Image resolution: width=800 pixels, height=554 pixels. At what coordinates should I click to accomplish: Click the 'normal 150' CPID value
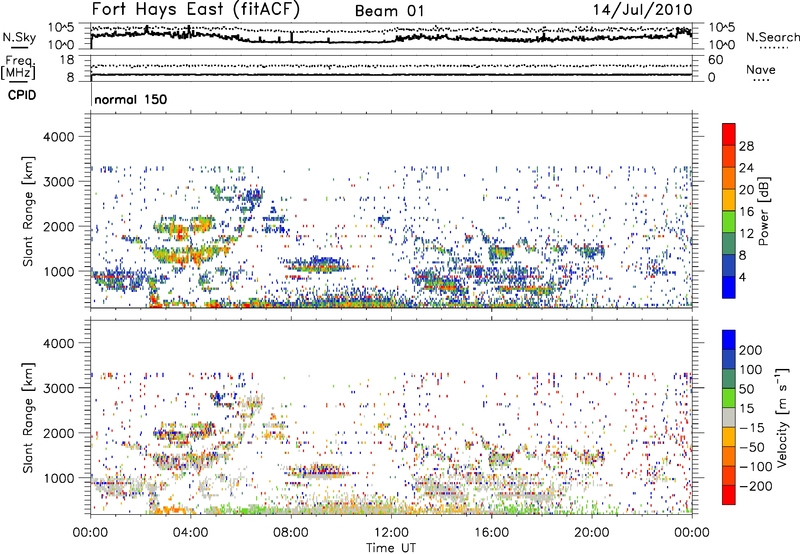pos(131,99)
